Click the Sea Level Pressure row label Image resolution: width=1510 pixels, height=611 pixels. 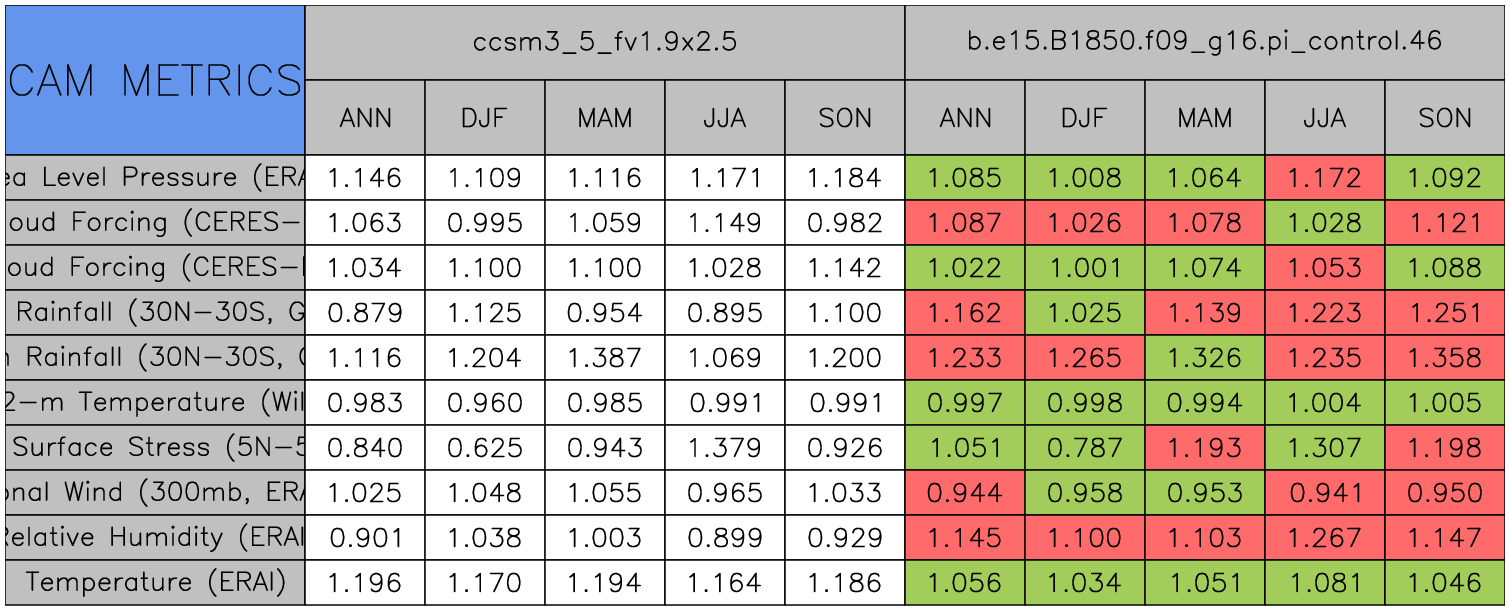154,178
